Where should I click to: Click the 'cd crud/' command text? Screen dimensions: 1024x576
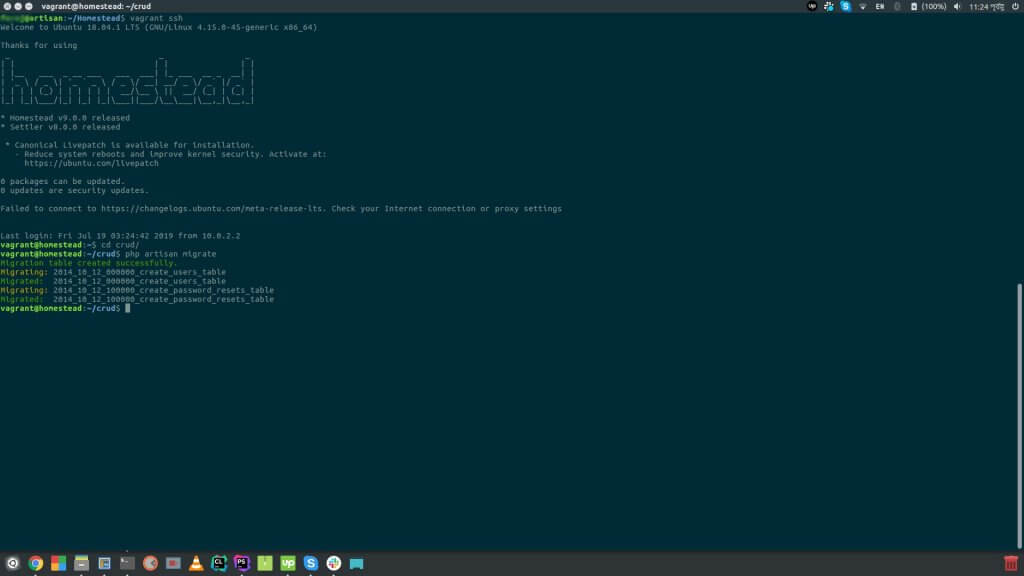(120, 245)
